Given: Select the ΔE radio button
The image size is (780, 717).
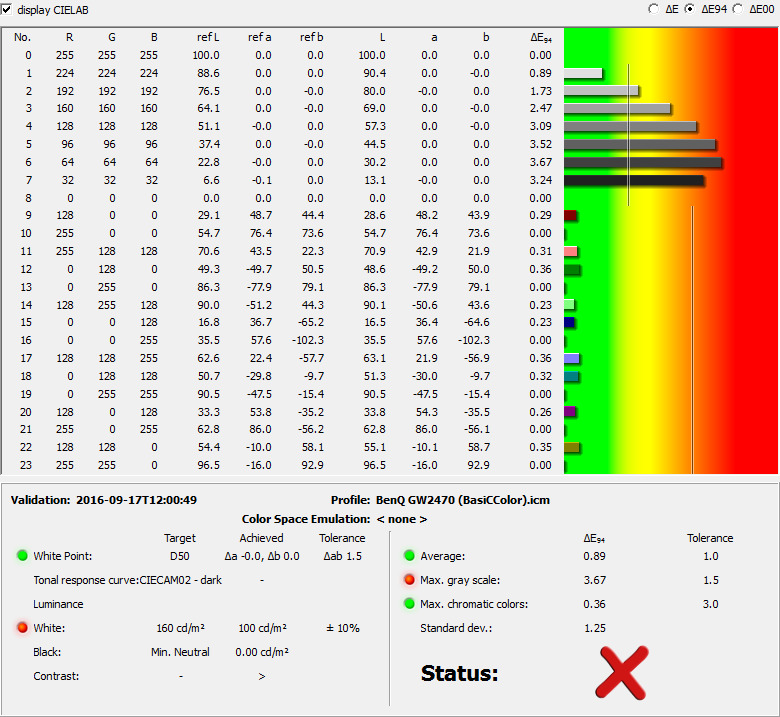Looking at the screenshot, I should point(654,9).
